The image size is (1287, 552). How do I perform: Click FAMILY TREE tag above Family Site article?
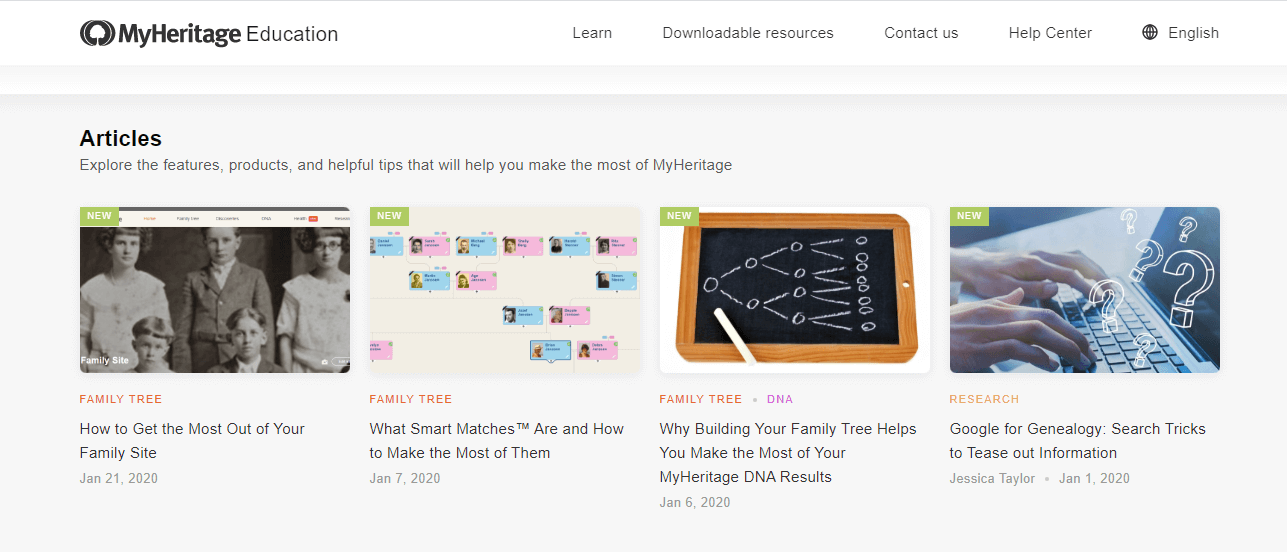121,399
